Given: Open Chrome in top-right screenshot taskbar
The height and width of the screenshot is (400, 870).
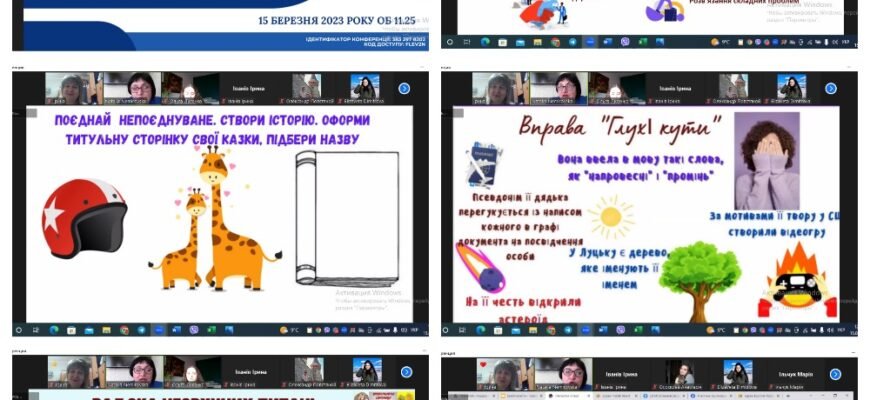Looking at the screenshot, I should (555, 42).
